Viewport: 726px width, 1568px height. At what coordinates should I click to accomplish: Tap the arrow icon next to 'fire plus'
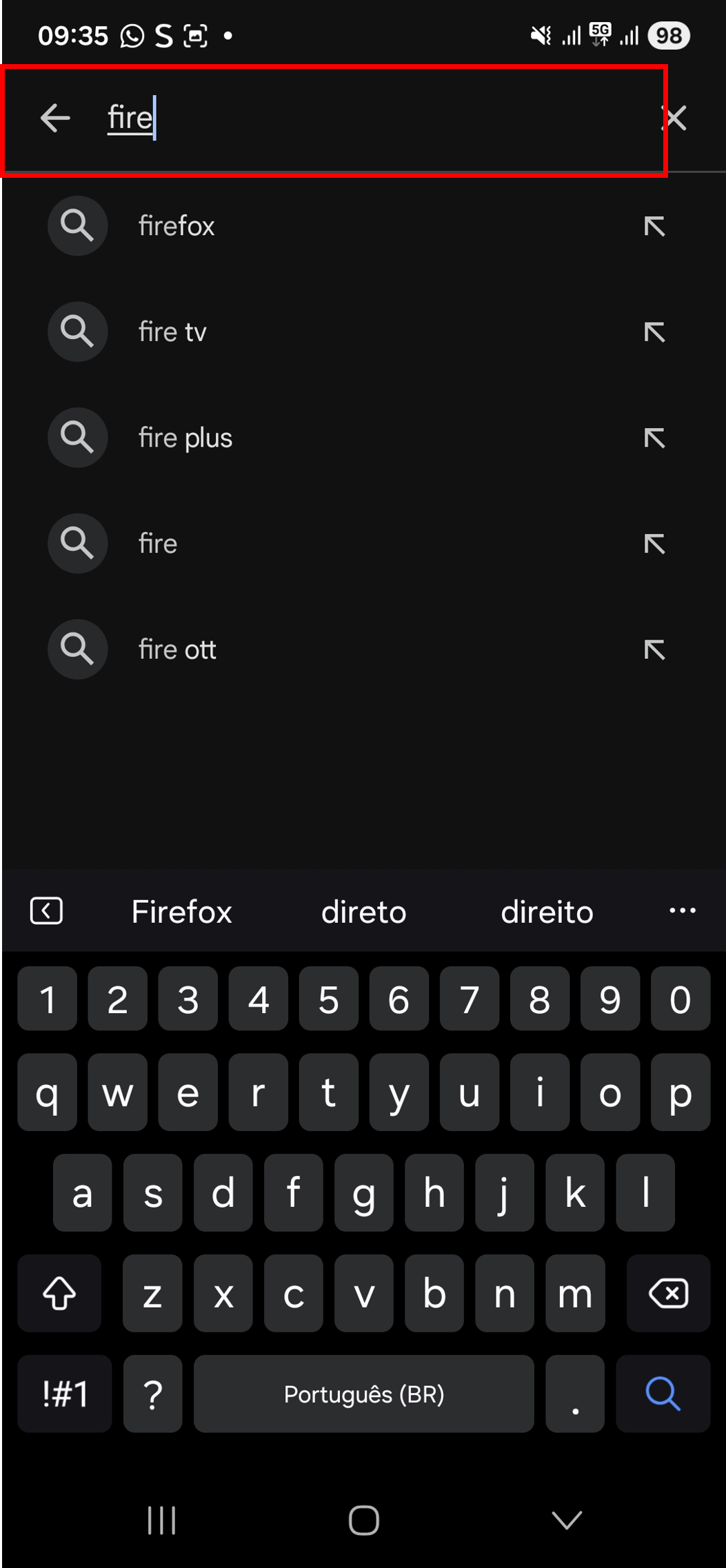click(654, 438)
